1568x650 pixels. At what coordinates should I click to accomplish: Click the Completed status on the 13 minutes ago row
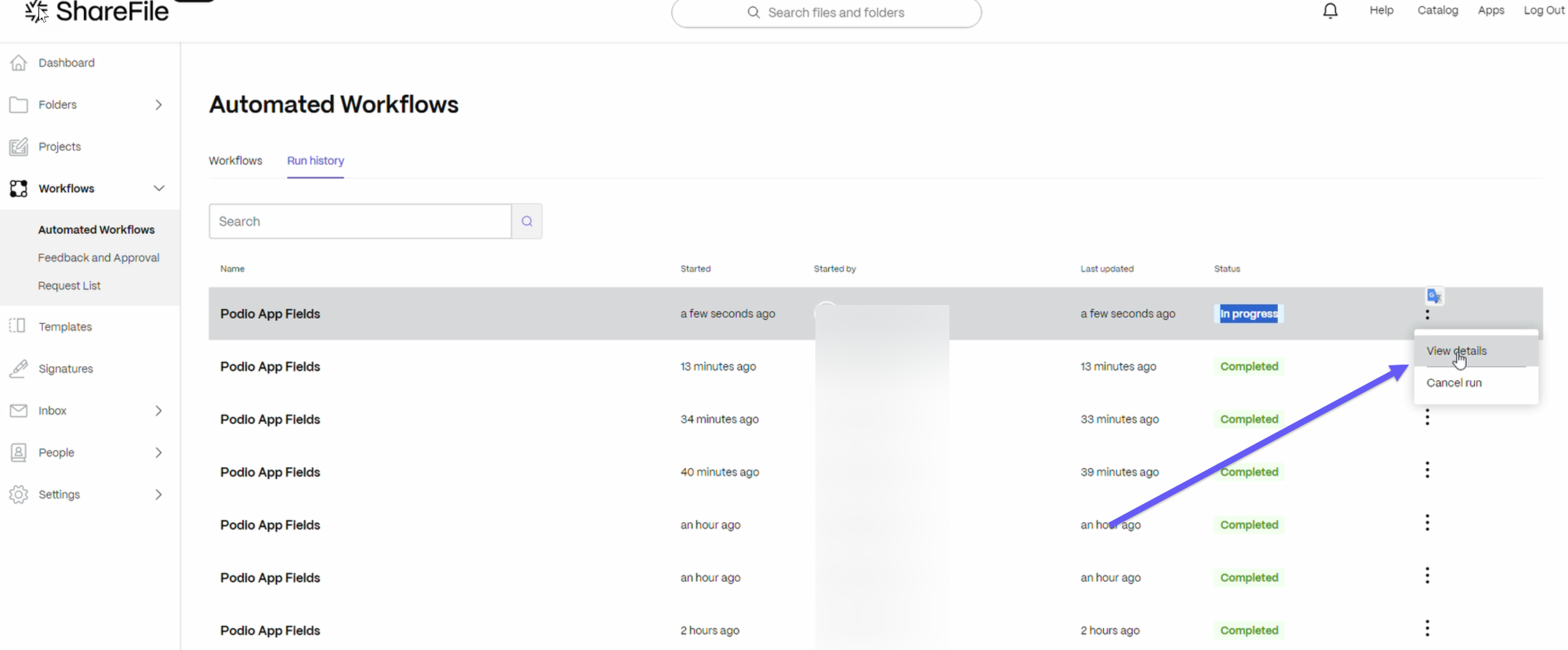(1249, 366)
